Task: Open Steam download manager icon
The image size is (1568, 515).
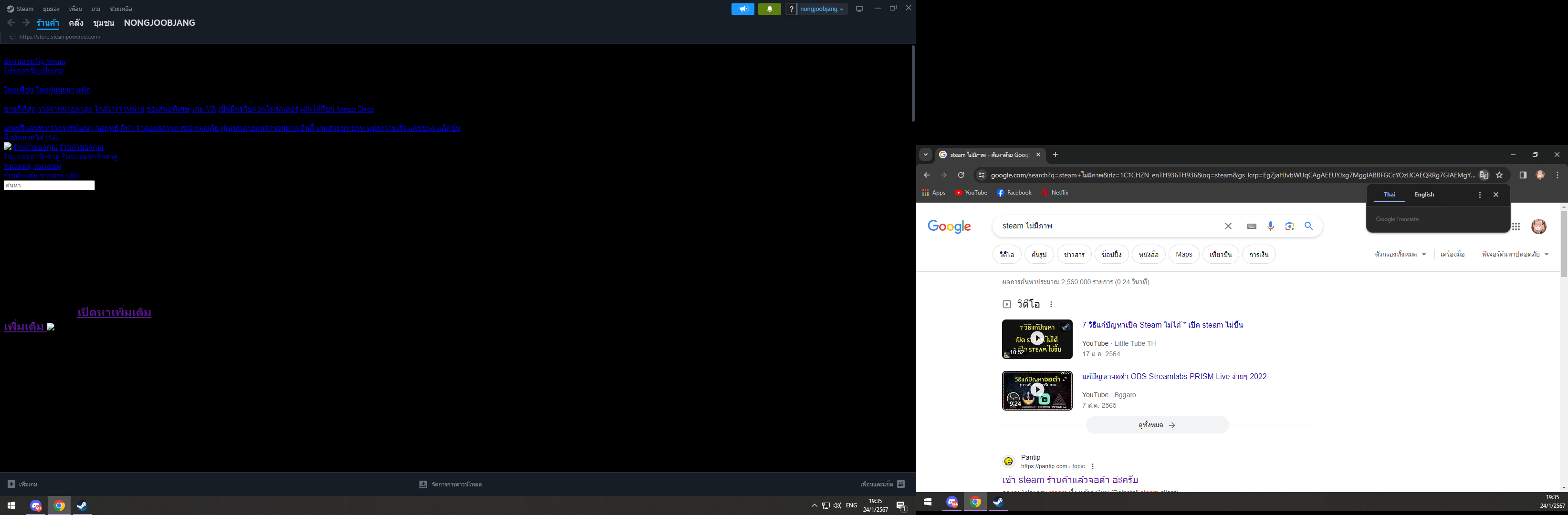Action: click(x=423, y=484)
